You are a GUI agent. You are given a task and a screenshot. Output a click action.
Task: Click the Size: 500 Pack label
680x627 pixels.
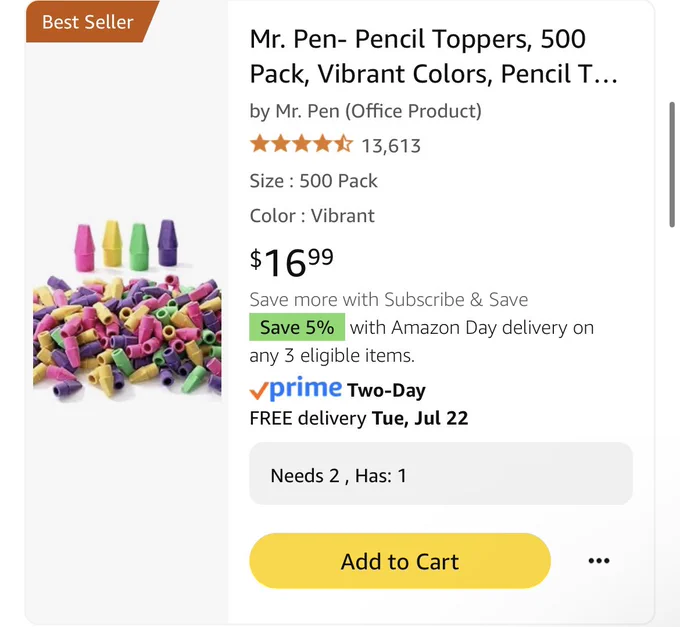313,181
